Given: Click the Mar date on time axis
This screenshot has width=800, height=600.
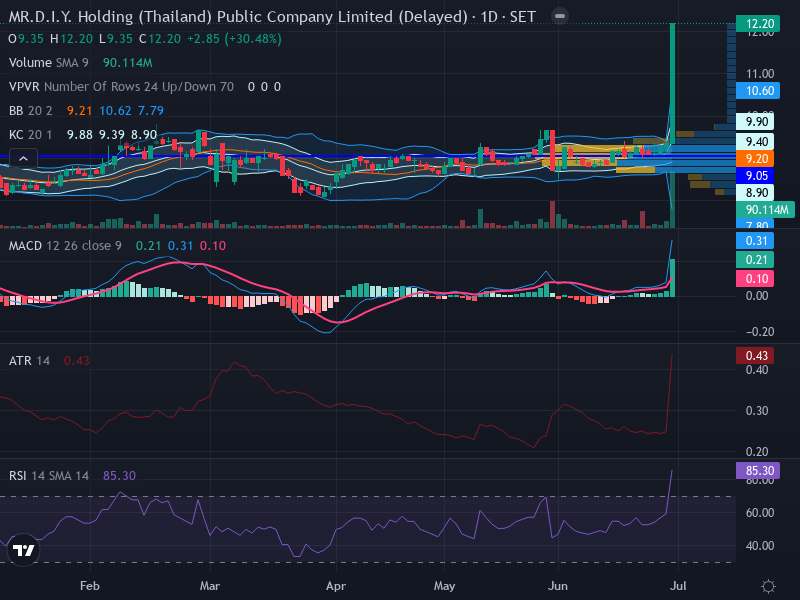Looking at the screenshot, I should point(210,586).
